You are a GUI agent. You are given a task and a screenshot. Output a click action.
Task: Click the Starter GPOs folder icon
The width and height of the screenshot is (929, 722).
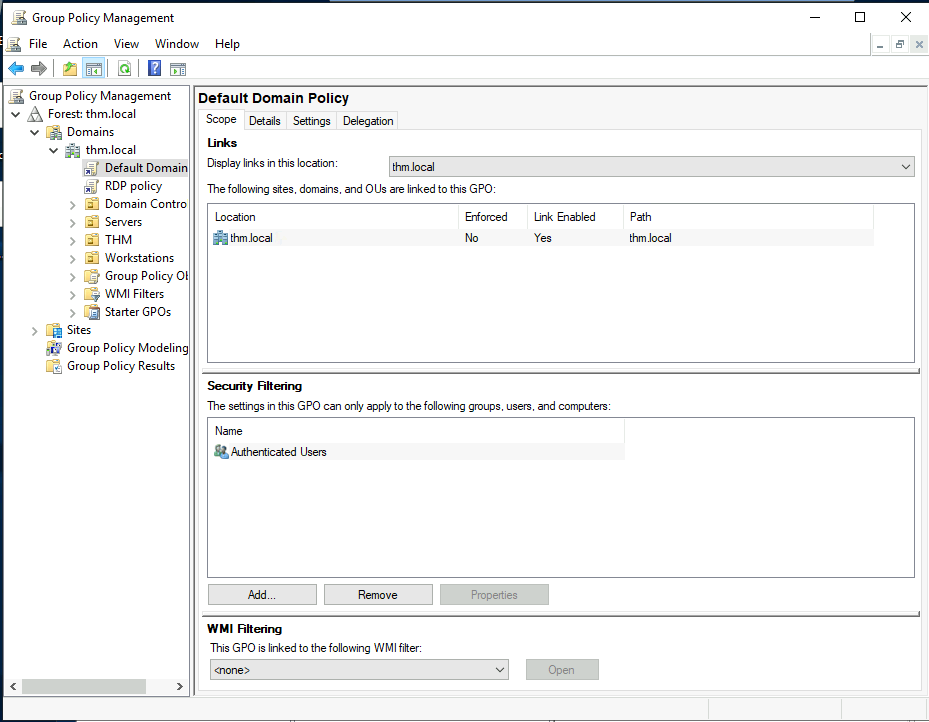click(92, 312)
